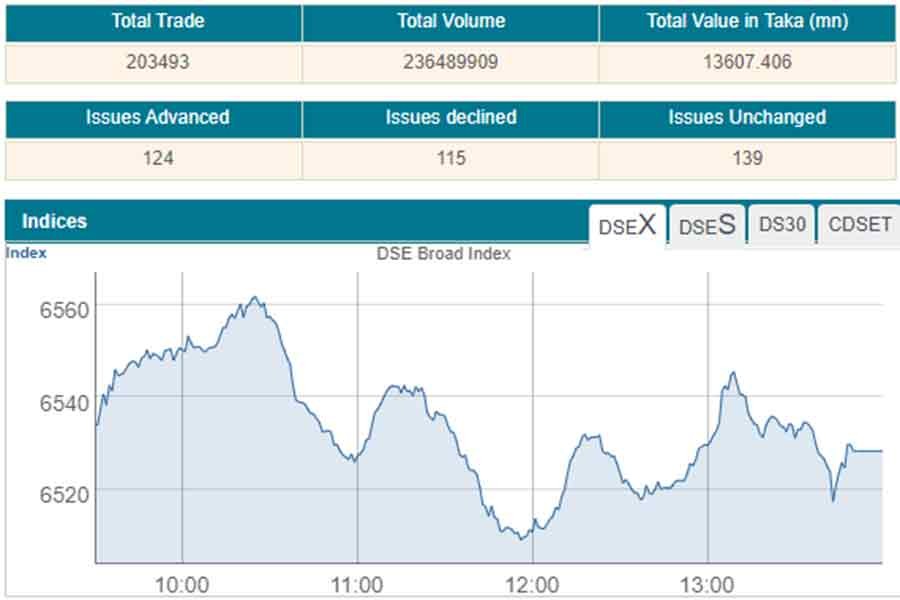The height and width of the screenshot is (600, 900).
Task: Click the Issues Unchanged header cell
Action: click(747, 117)
